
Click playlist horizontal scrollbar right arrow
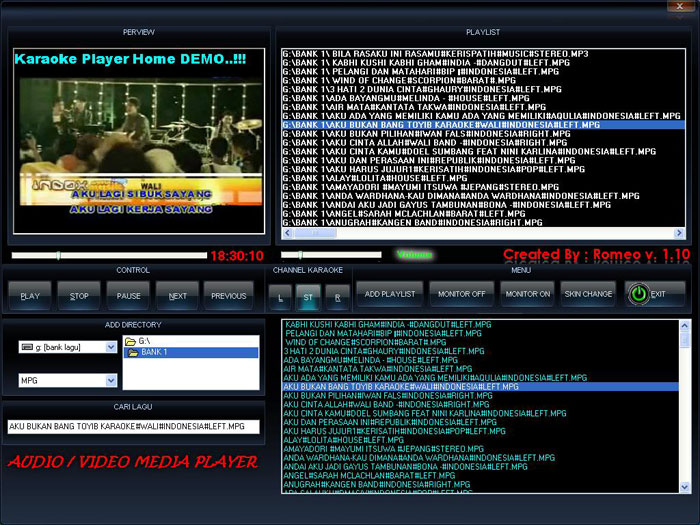pos(679,233)
